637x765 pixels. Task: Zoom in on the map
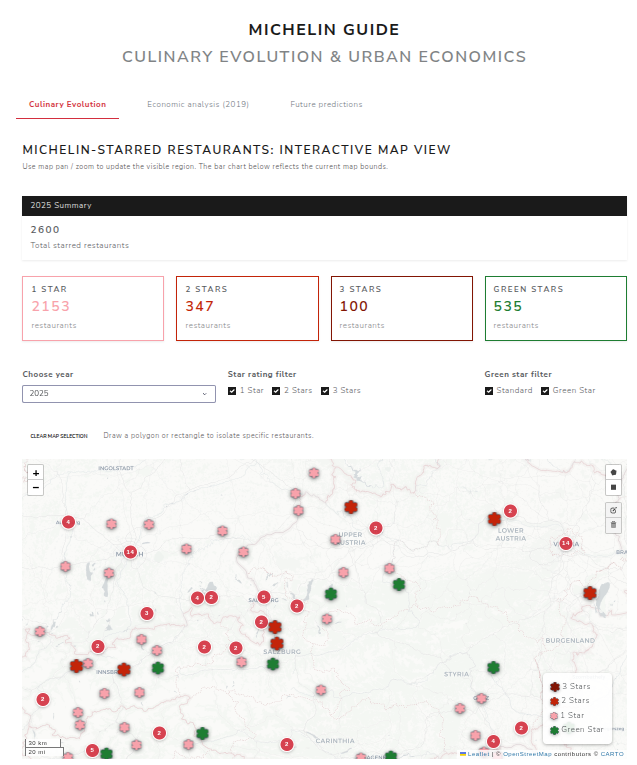(x=36, y=473)
